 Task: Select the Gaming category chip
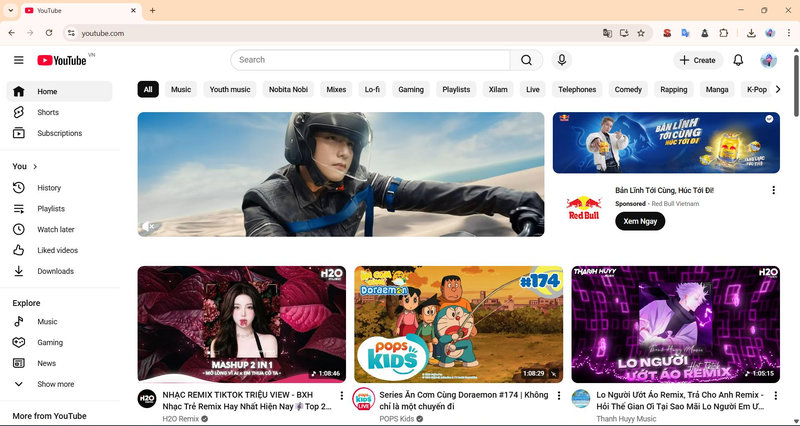(x=411, y=89)
